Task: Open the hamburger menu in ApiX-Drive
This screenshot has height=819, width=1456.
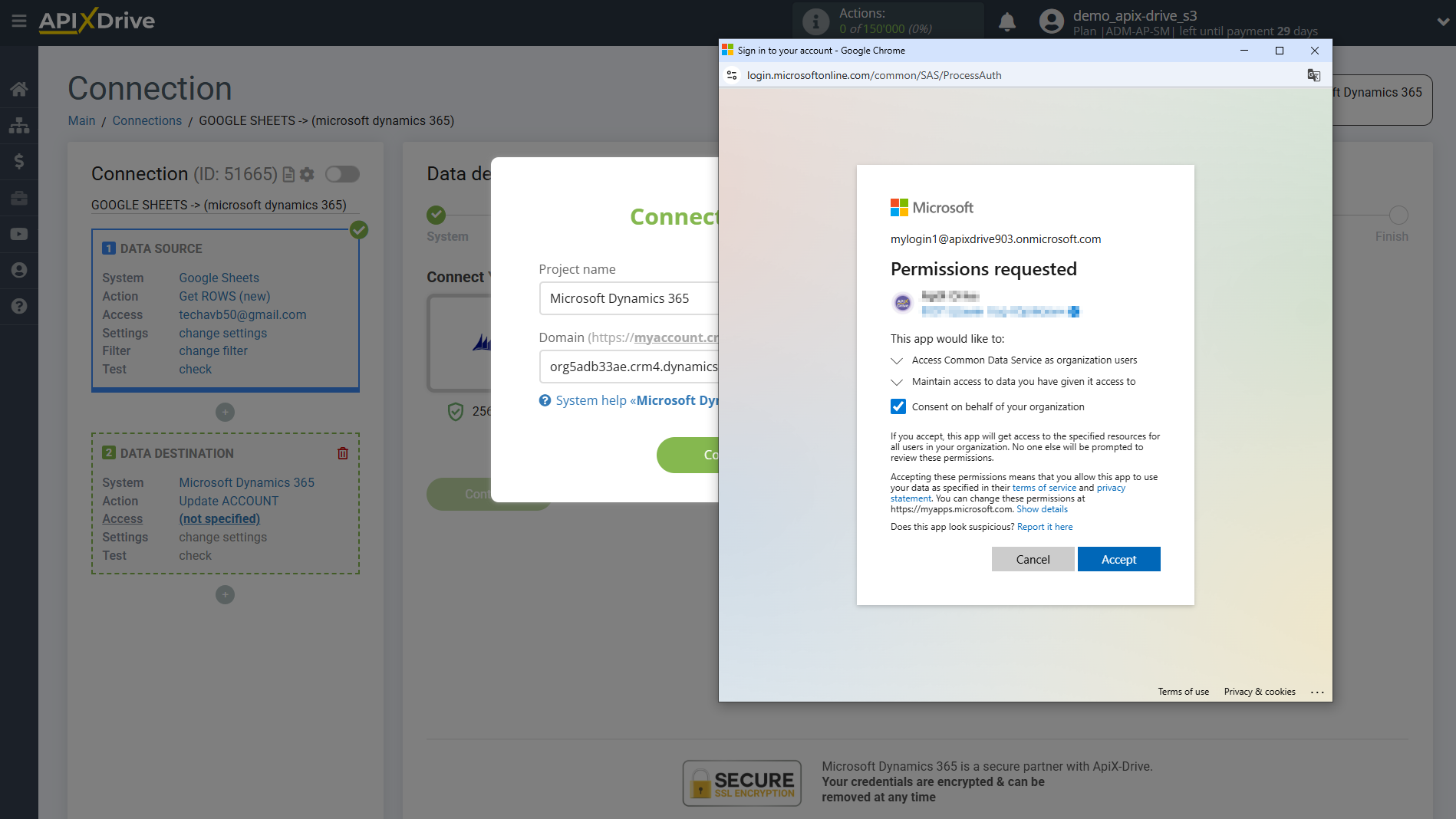Action: point(19,21)
